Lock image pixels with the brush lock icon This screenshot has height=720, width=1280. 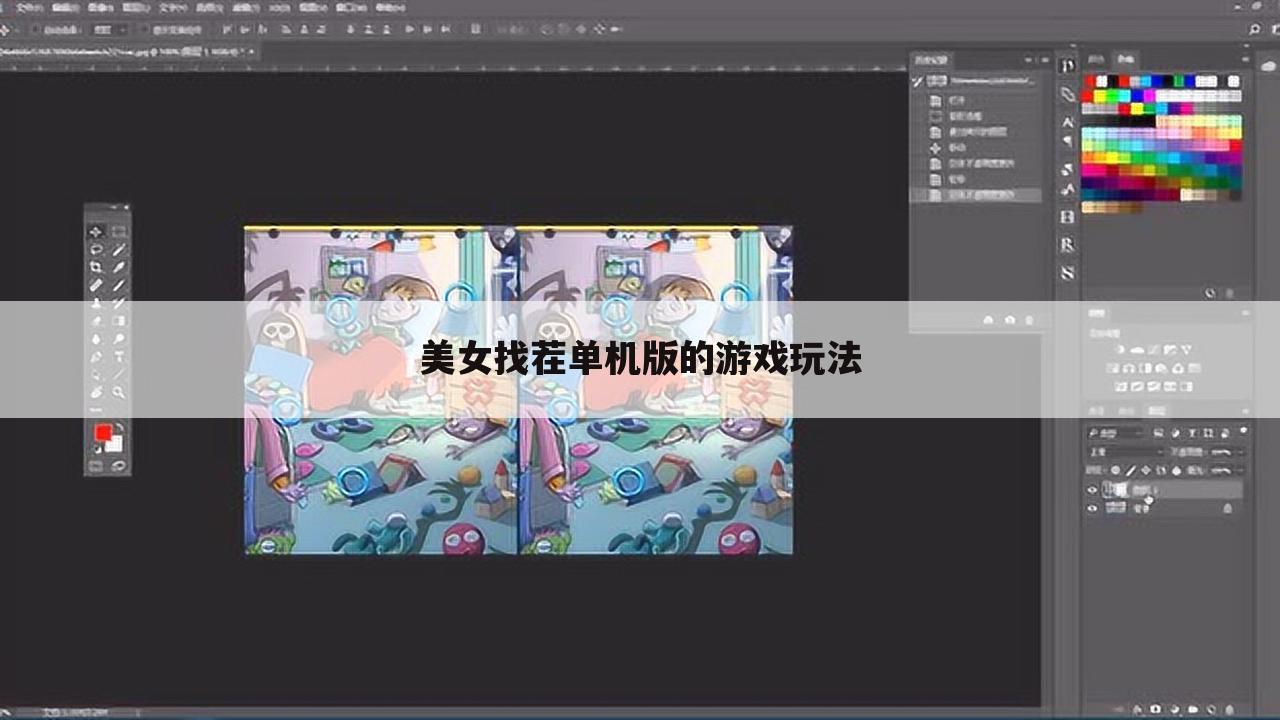[x=1130, y=470]
